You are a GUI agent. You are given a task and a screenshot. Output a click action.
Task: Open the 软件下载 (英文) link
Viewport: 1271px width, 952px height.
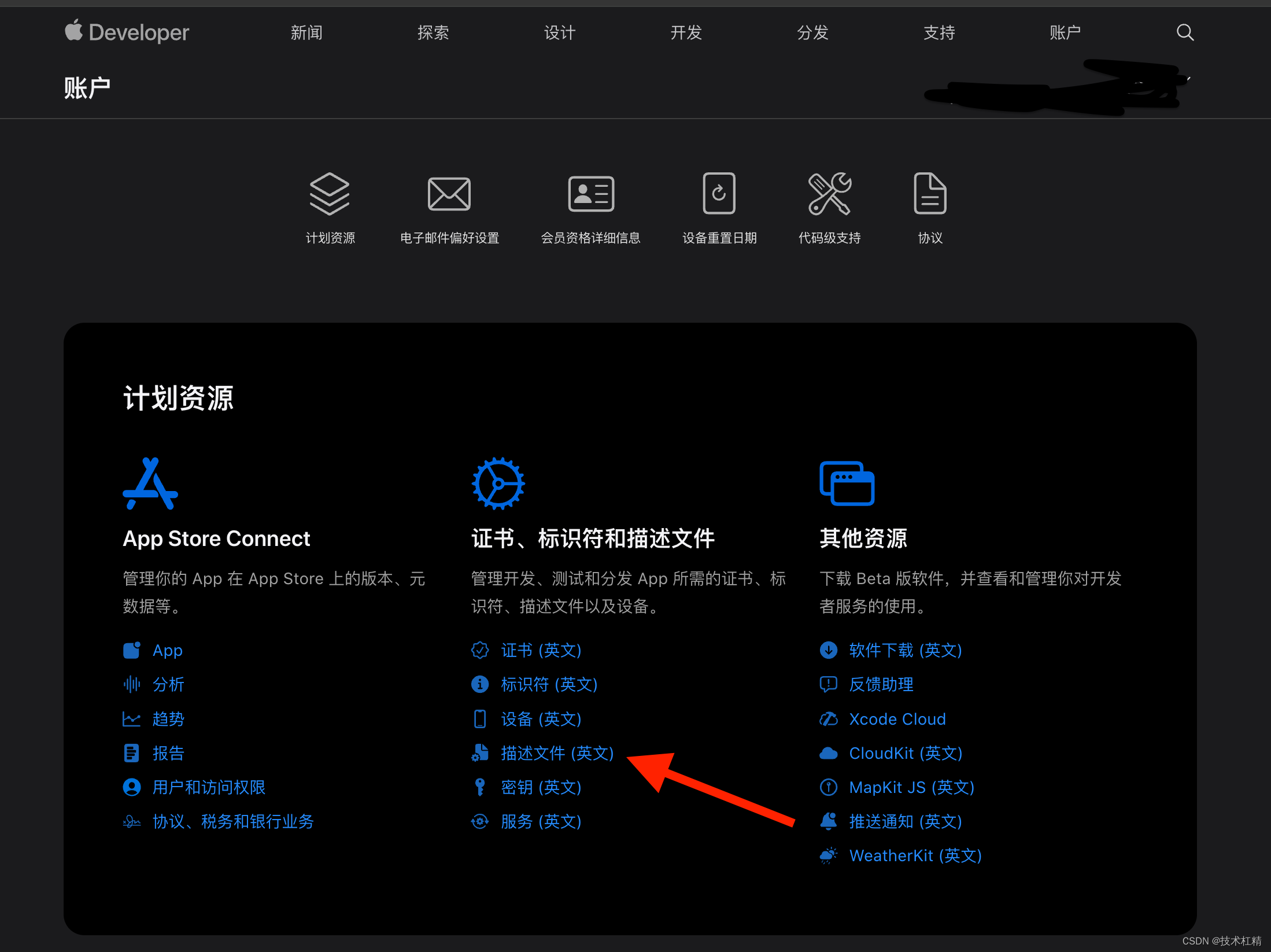(906, 650)
